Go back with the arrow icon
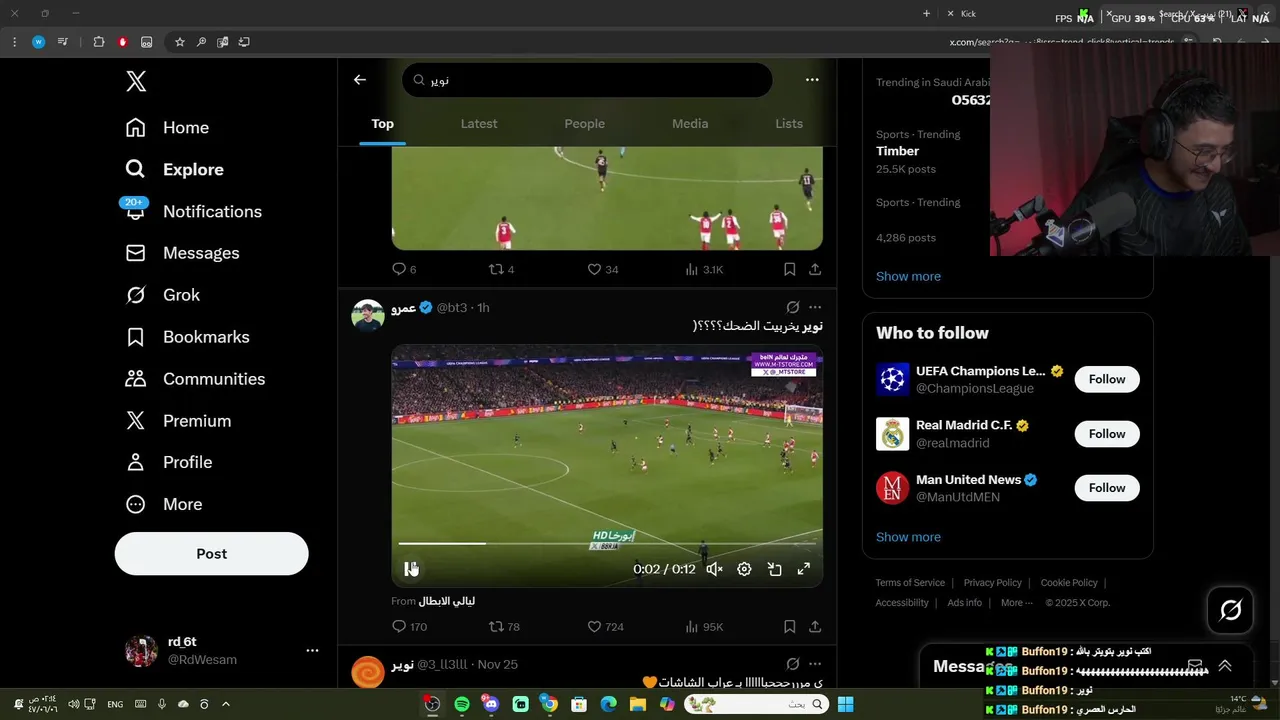 [360, 80]
